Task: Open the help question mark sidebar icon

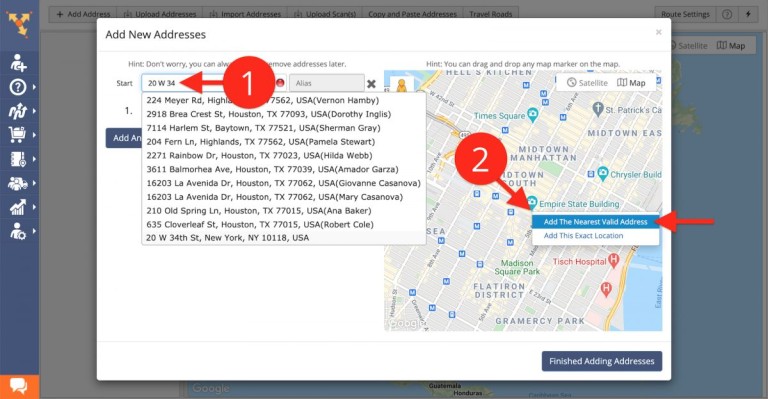Action: point(18,87)
